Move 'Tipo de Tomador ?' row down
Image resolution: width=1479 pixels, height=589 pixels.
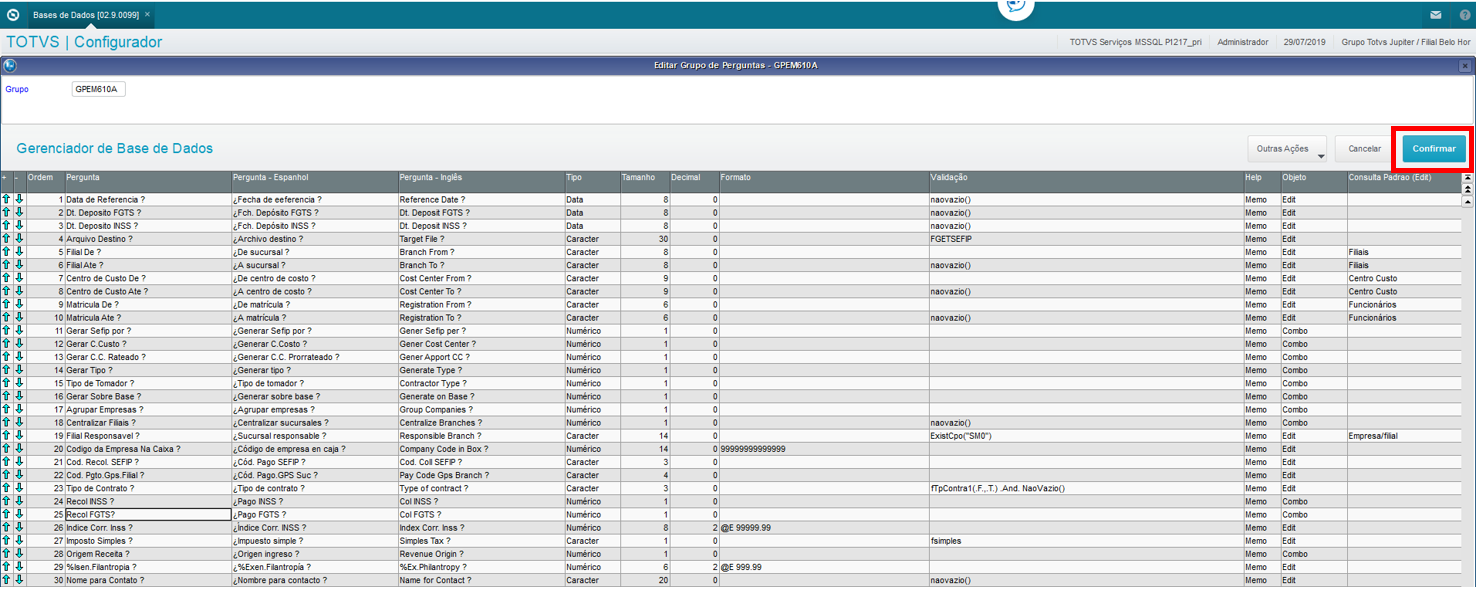(x=19, y=383)
